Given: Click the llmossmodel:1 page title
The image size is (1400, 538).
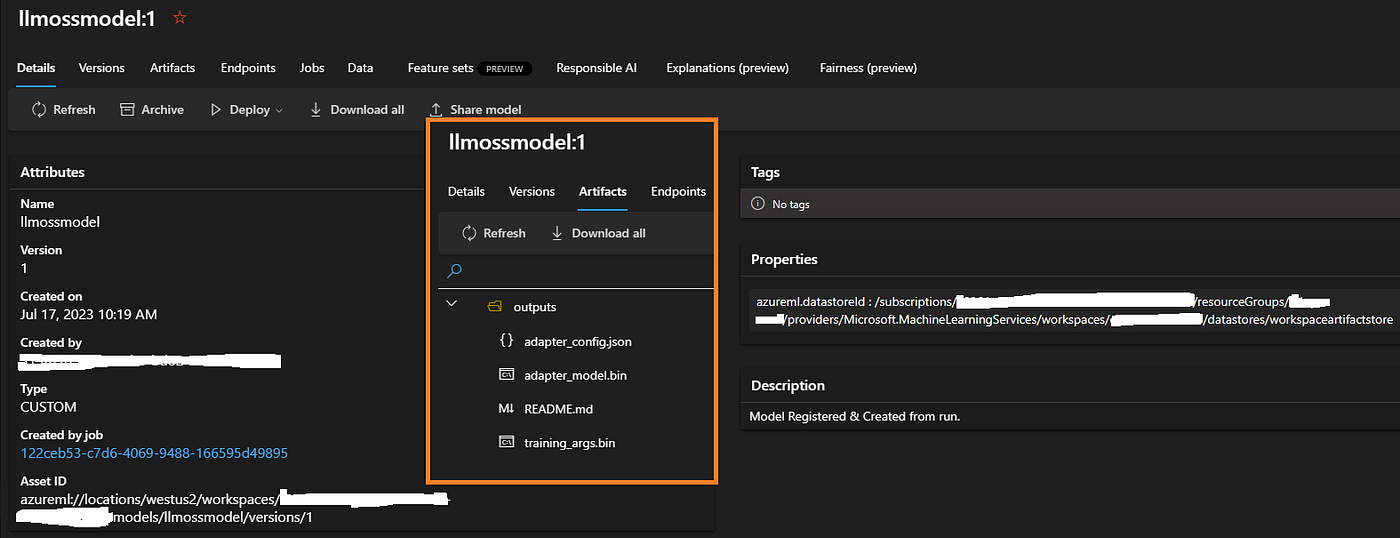Looking at the screenshot, I should (x=87, y=18).
